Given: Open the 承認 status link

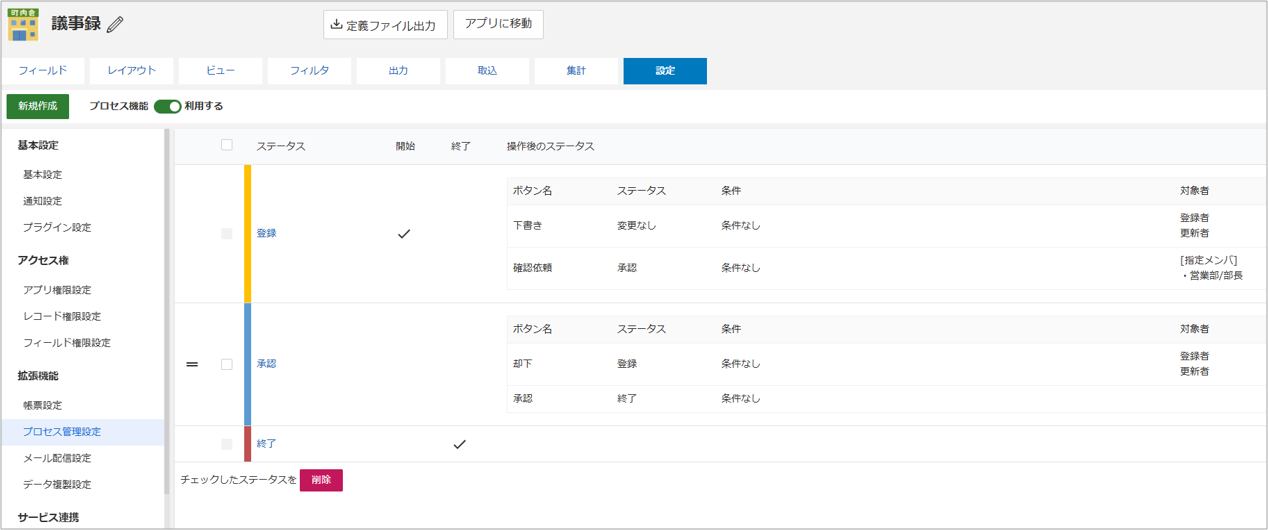Looking at the screenshot, I should pyautogui.click(x=266, y=364).
